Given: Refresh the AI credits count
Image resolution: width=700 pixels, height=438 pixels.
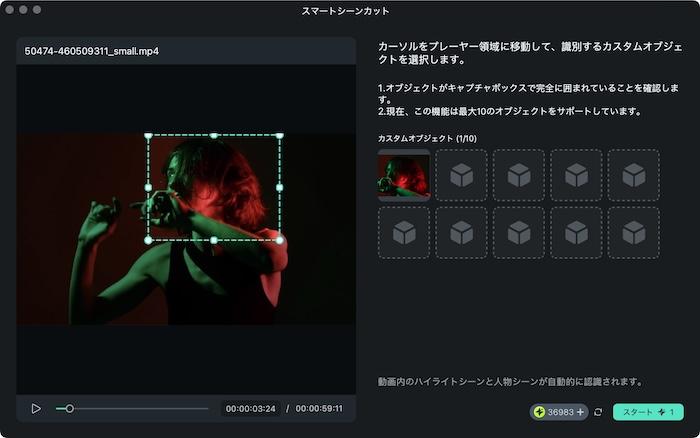Looking at the screenshot, I should tap(598, 412).
